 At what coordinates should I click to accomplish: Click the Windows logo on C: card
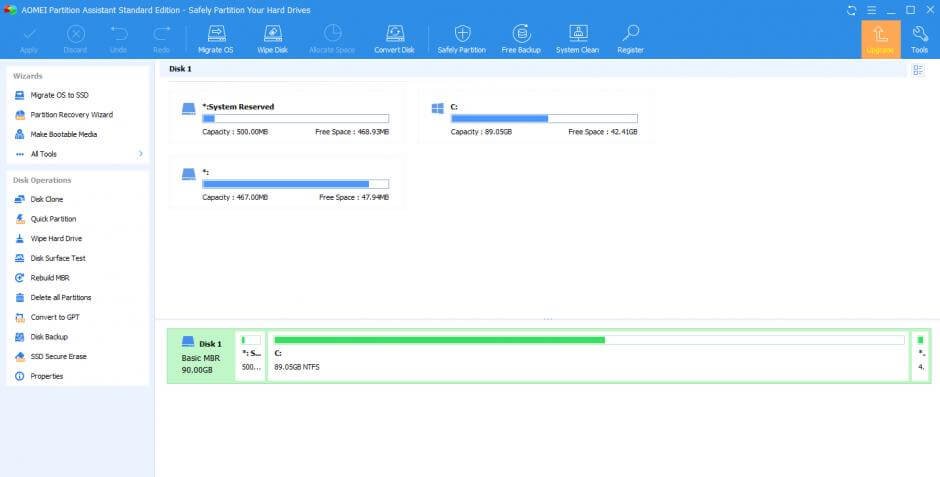point(438,108)
